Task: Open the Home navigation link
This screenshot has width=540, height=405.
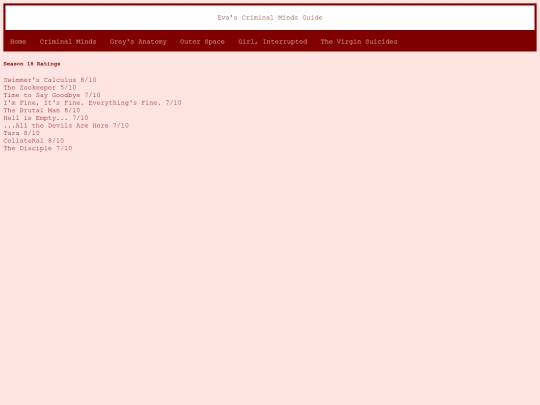Action: click(x=18, y=42)
